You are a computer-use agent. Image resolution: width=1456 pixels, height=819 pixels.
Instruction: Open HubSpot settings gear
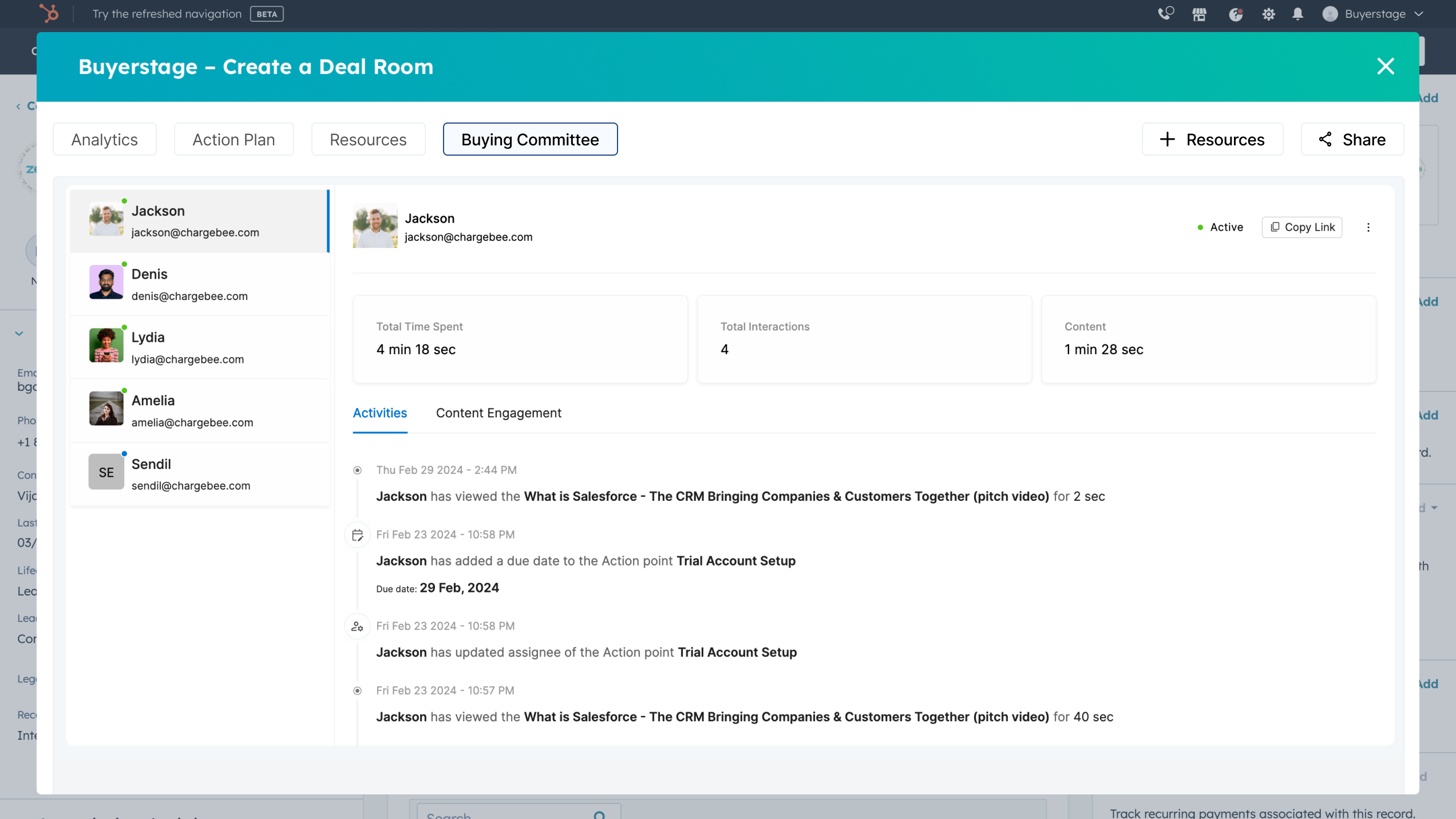click(1268, 14)
